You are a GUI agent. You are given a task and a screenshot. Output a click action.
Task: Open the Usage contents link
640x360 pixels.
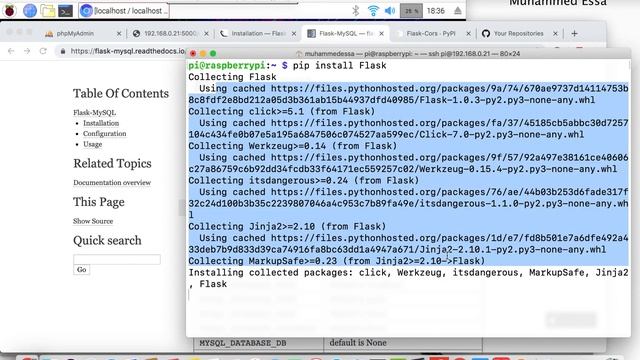92,144
